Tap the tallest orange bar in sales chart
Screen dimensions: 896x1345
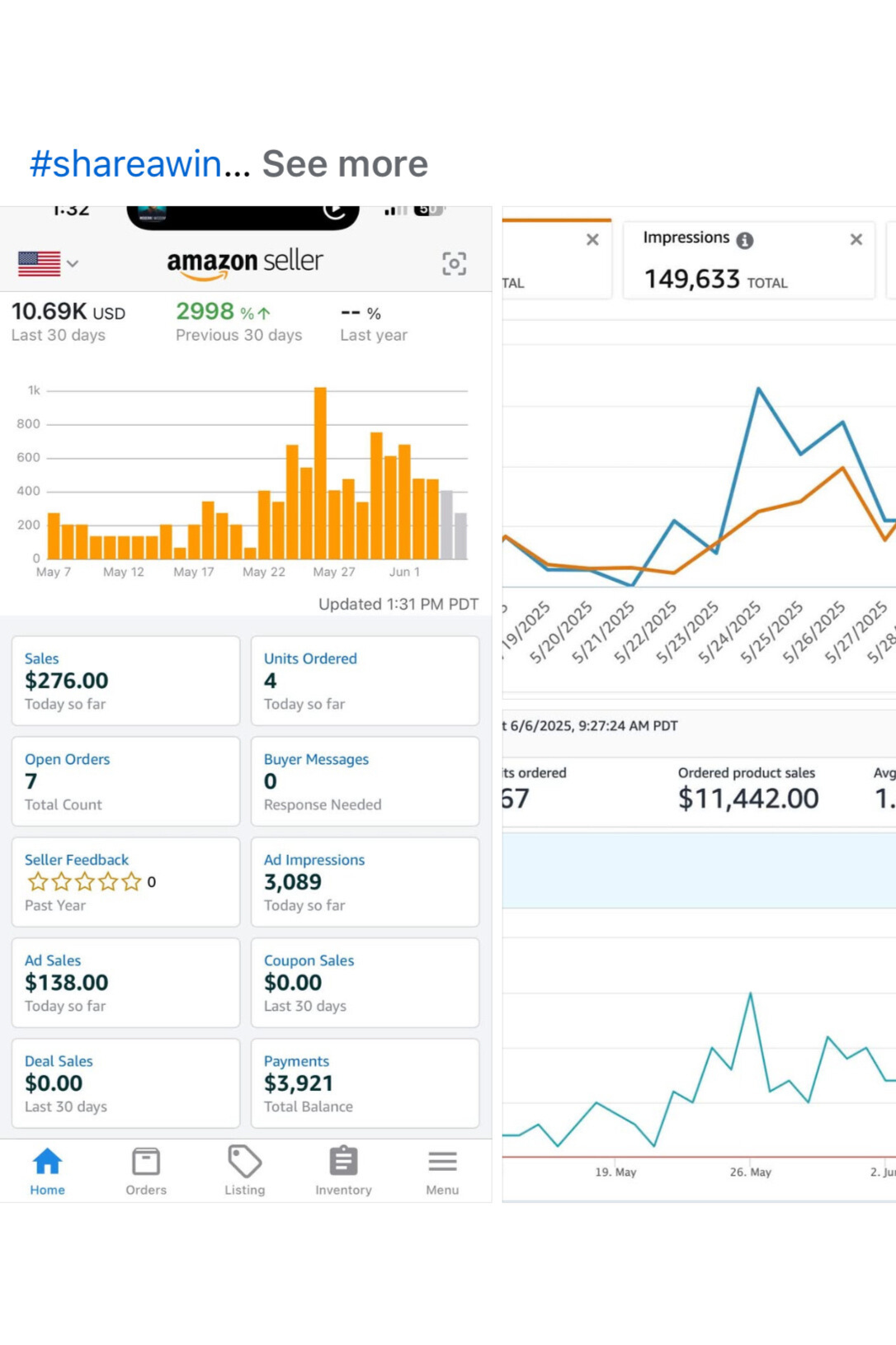click(320, 474)
